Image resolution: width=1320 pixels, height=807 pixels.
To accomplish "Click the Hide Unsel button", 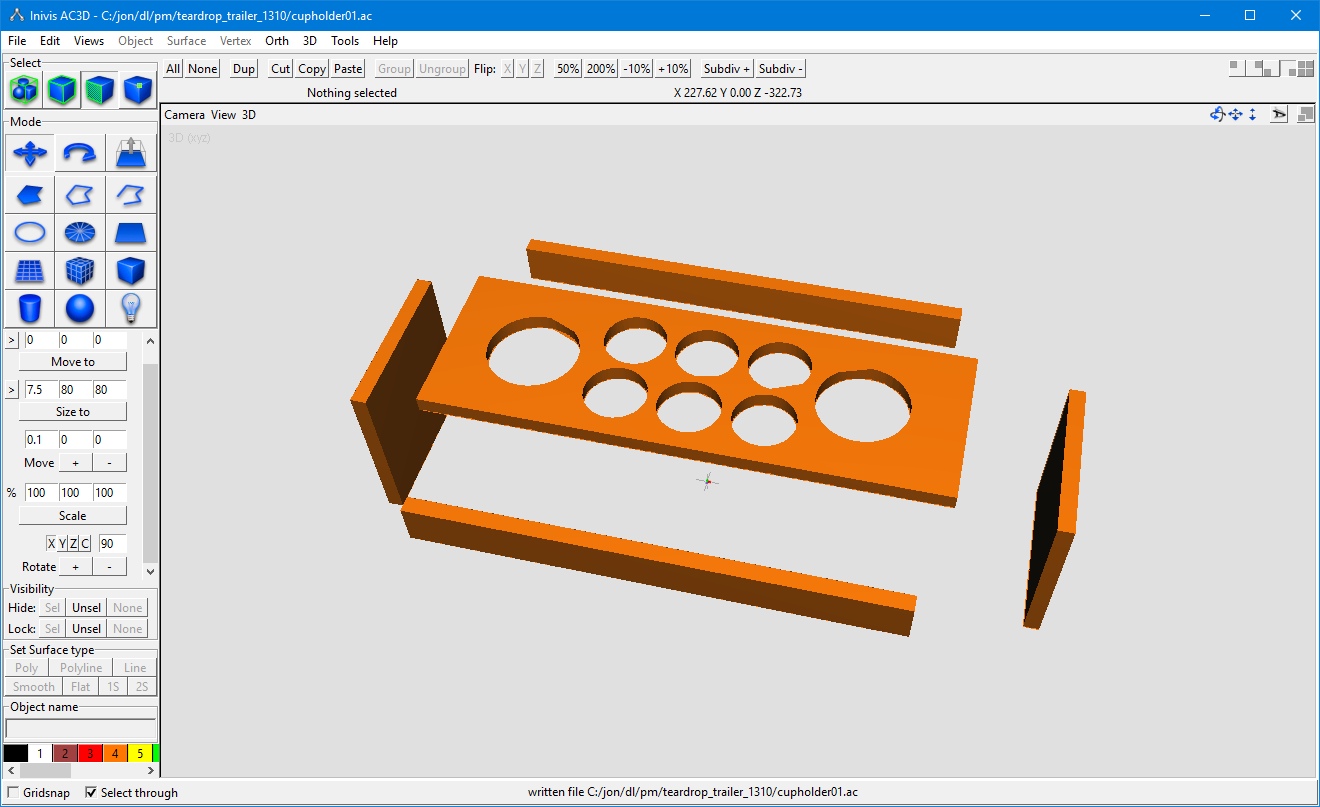I will [x=87, y=608].
